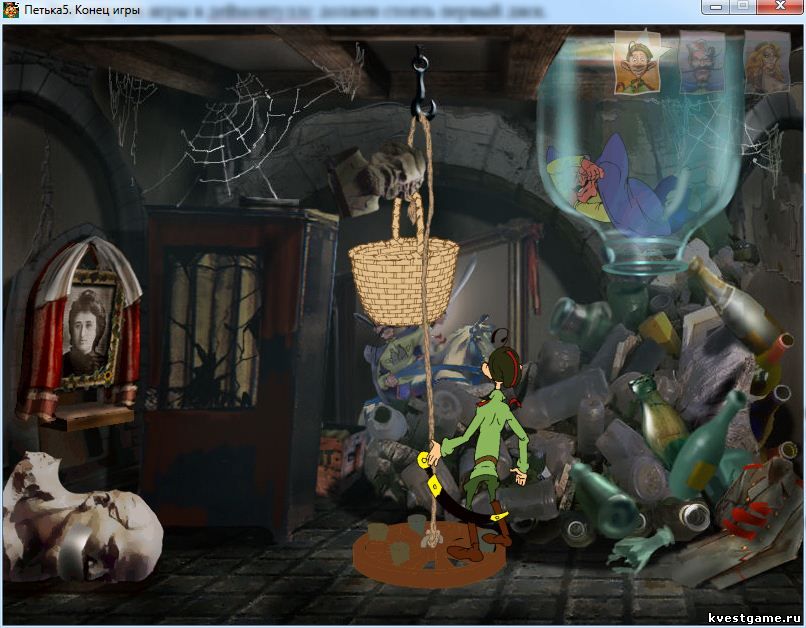
Task: Click the small wooden crate beside the cabinet
Action: [x=339, y=460]
